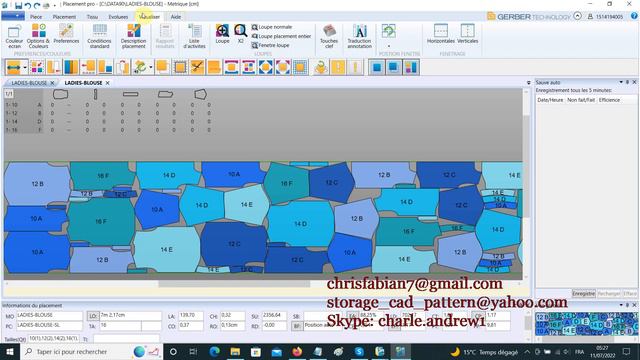Screen dimensions: 640x360
Task: Open the Préférences ribbon button
Action: (x=66, y=34)
